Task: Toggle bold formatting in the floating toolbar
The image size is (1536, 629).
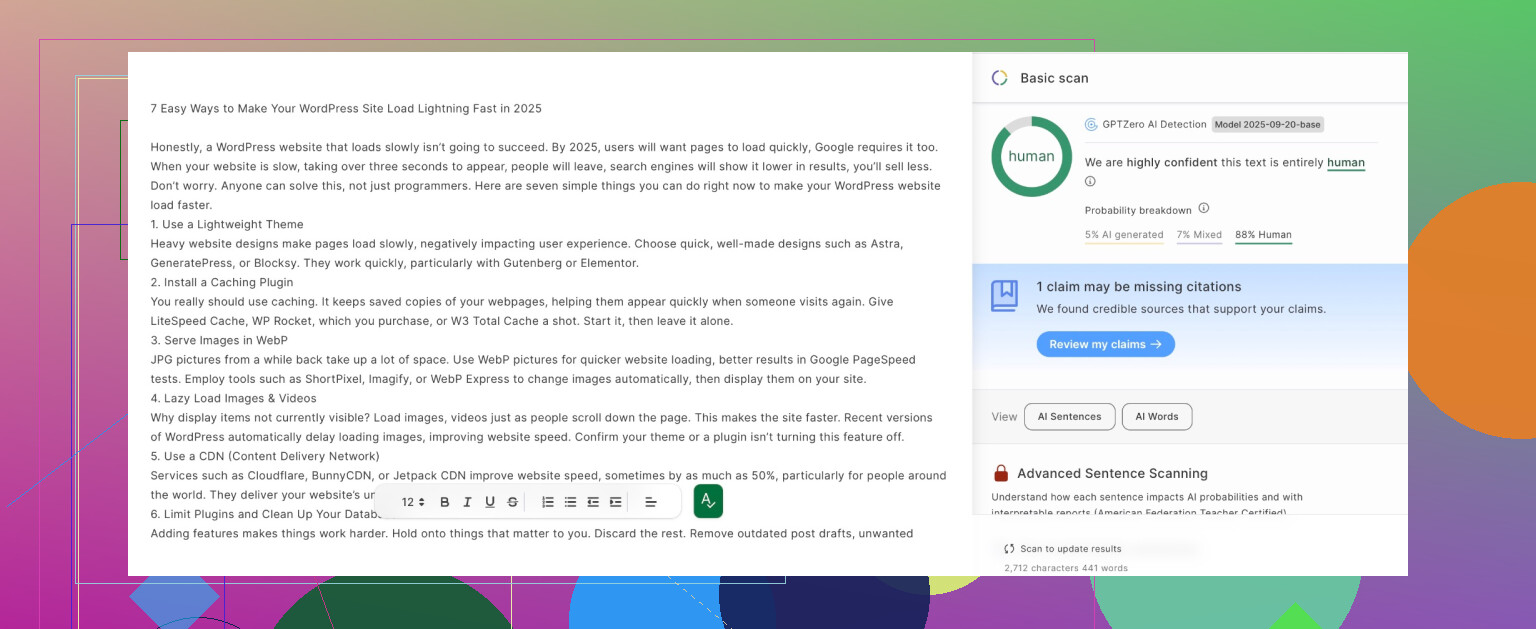Action: [445, 502]
